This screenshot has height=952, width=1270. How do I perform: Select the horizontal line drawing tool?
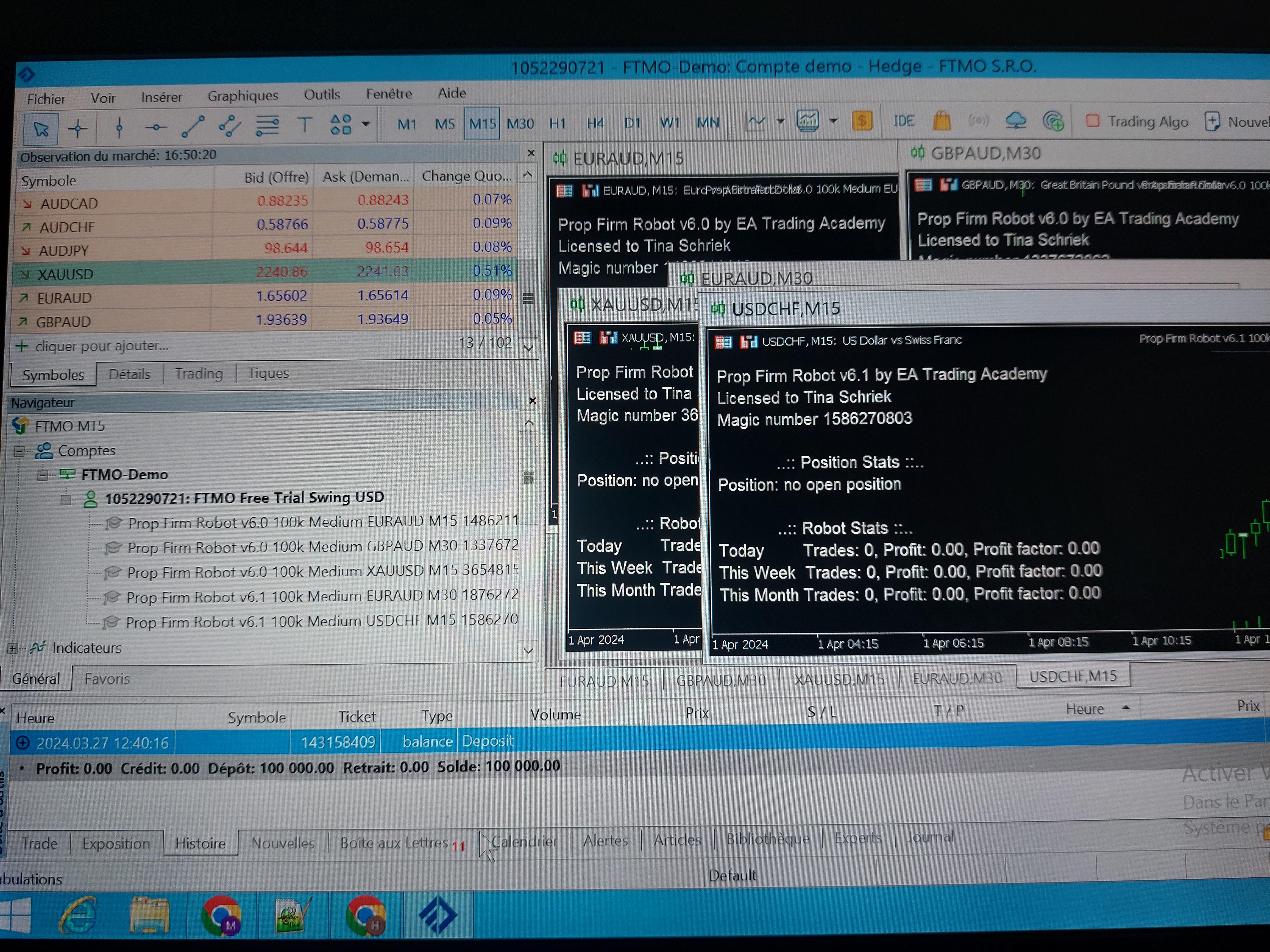pos(156,127)
